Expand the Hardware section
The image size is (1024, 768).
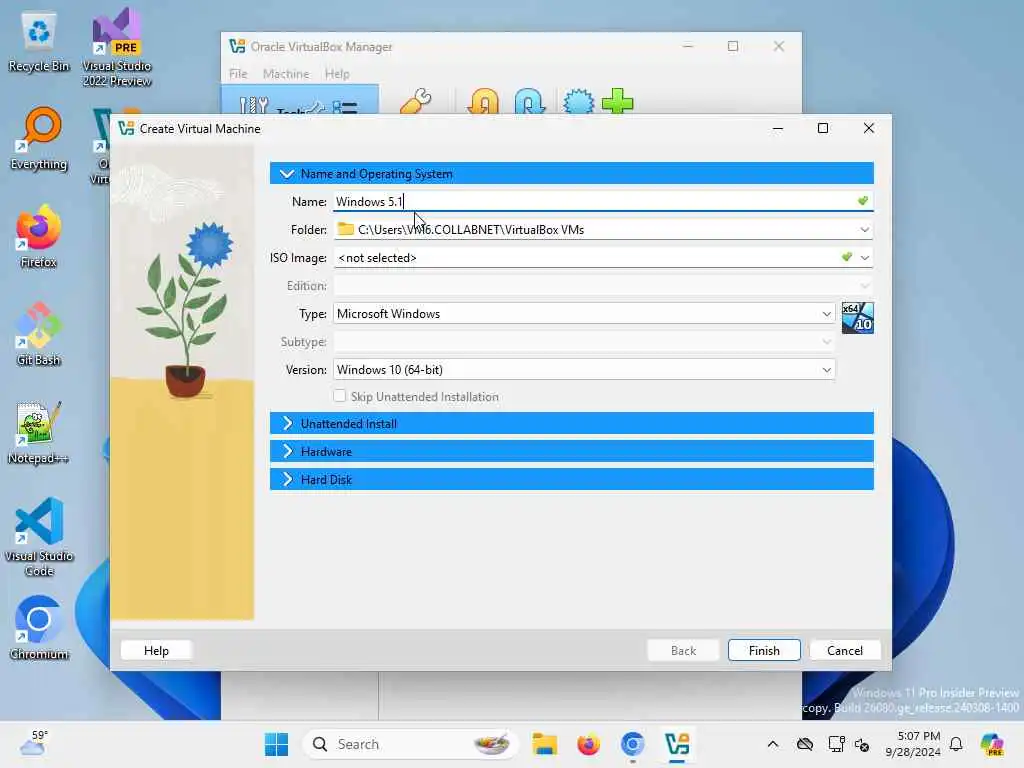(571, 451)
